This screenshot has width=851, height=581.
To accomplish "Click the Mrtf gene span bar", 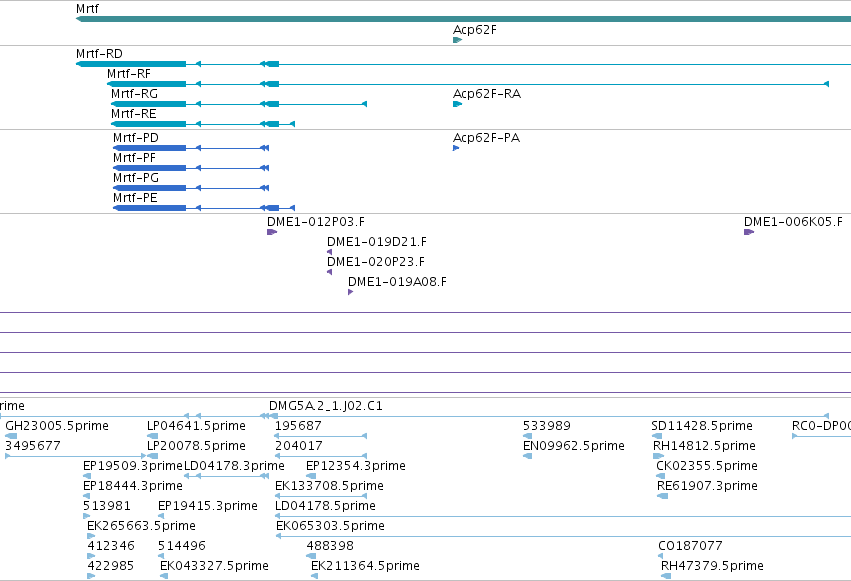I will (463, 20).
